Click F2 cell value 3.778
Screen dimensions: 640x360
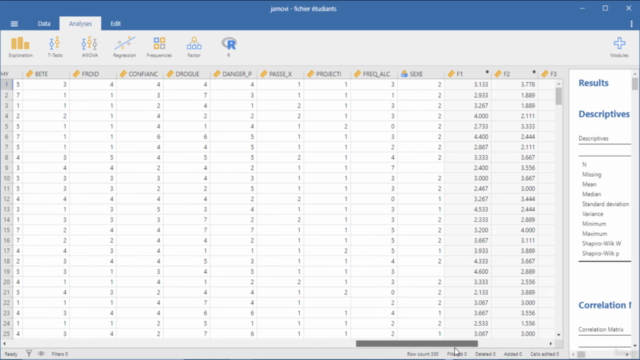(516, 84)
